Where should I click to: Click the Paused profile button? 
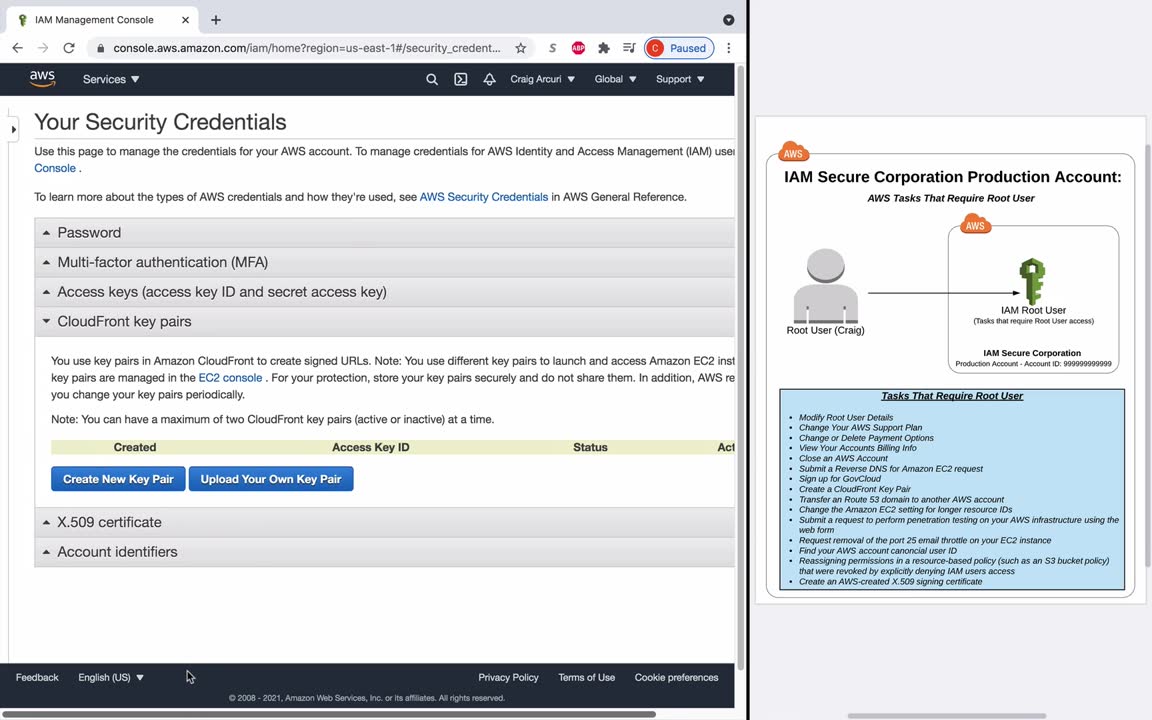[x=680, y=48]
